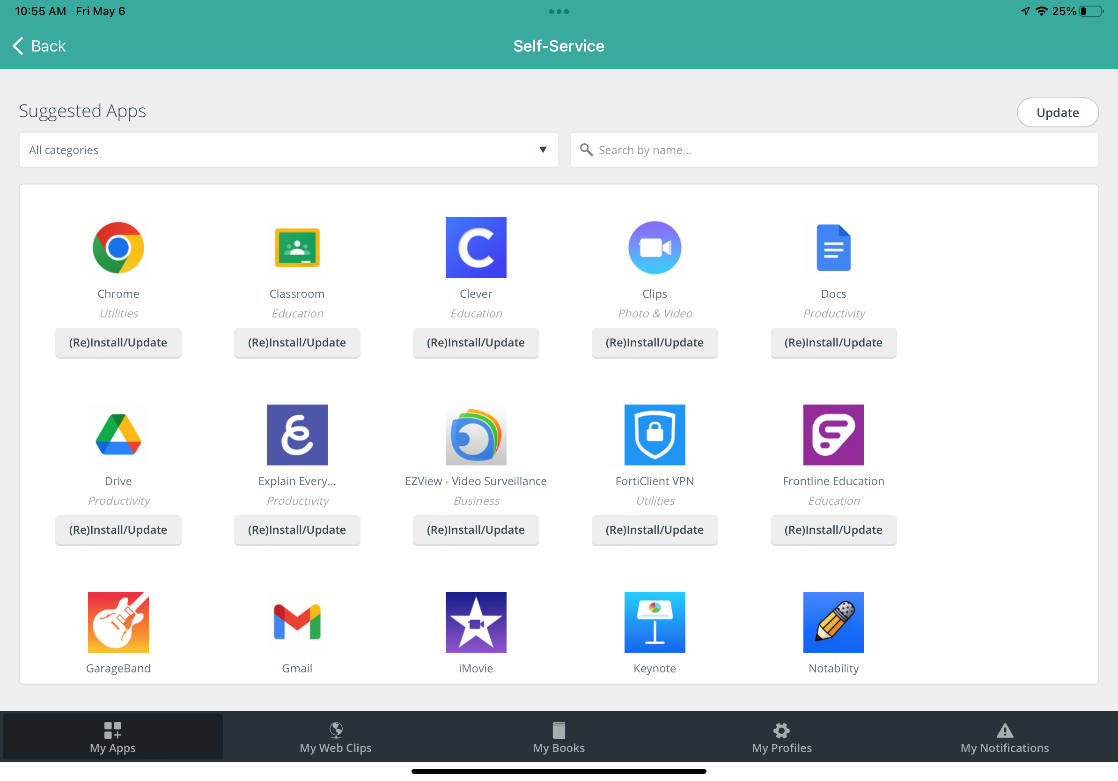Click the Gmail app name
The height and width of the screenshot is (781, 1118).
click(x=297, y=668)
